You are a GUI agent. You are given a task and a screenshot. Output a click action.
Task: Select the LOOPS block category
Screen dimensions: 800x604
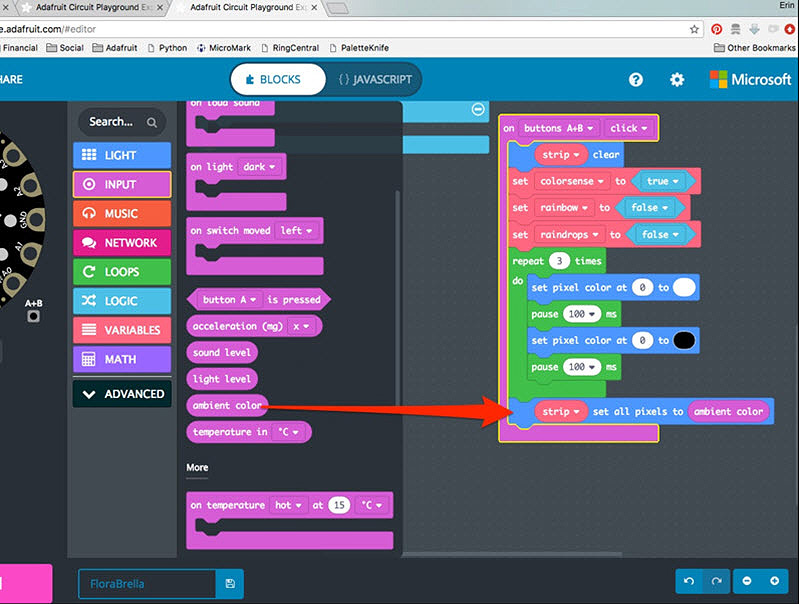[121, 271]
